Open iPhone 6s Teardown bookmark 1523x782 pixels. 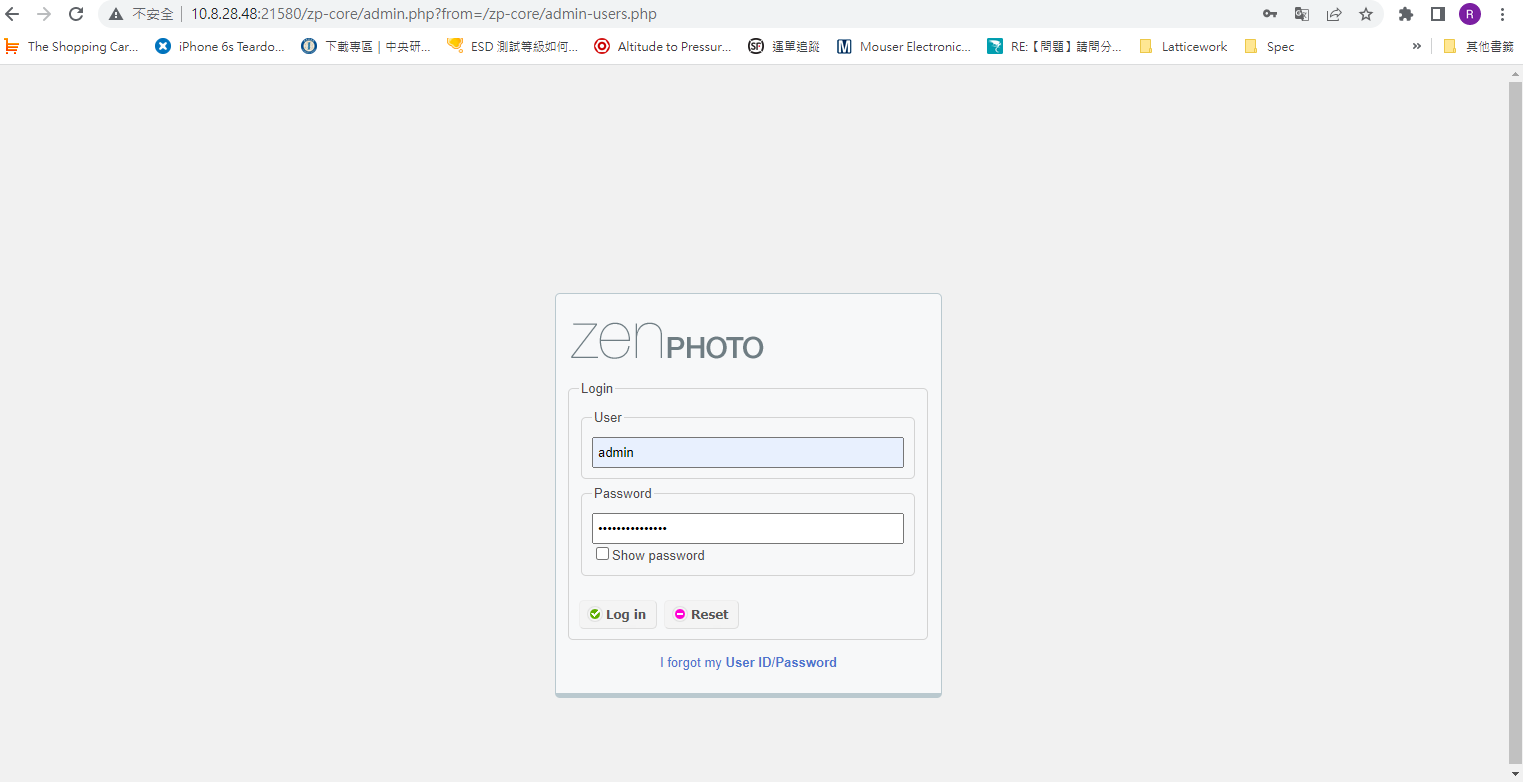[220, 46]
